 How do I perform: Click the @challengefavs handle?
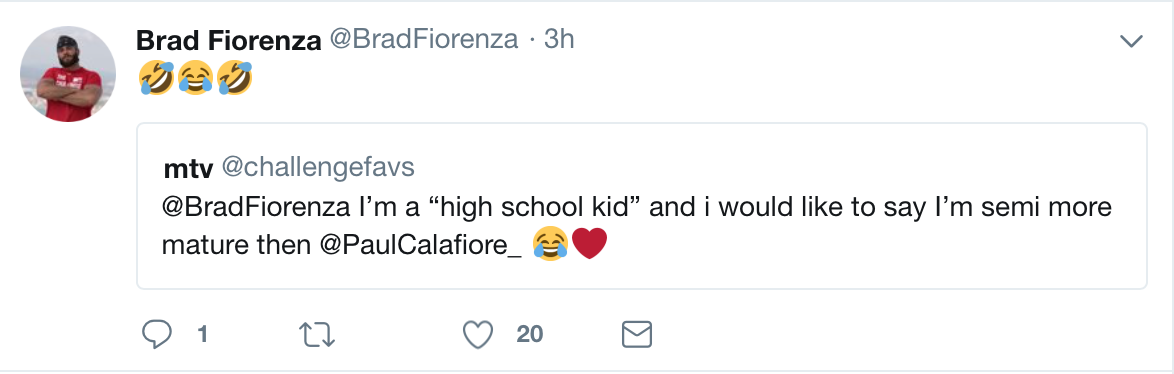coord(317,168)
